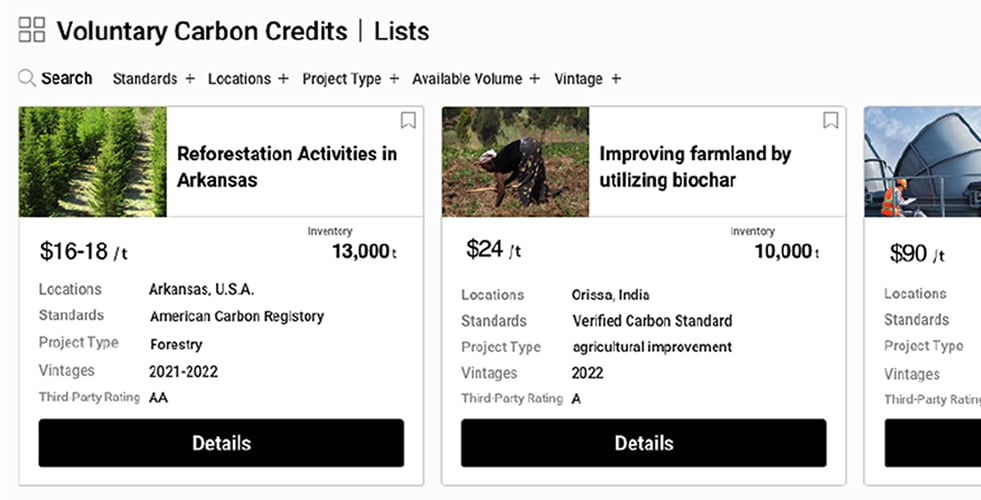Bookmark the Reforestation Activities in Arkansas card
981x500 pixels.
[408, 120]
